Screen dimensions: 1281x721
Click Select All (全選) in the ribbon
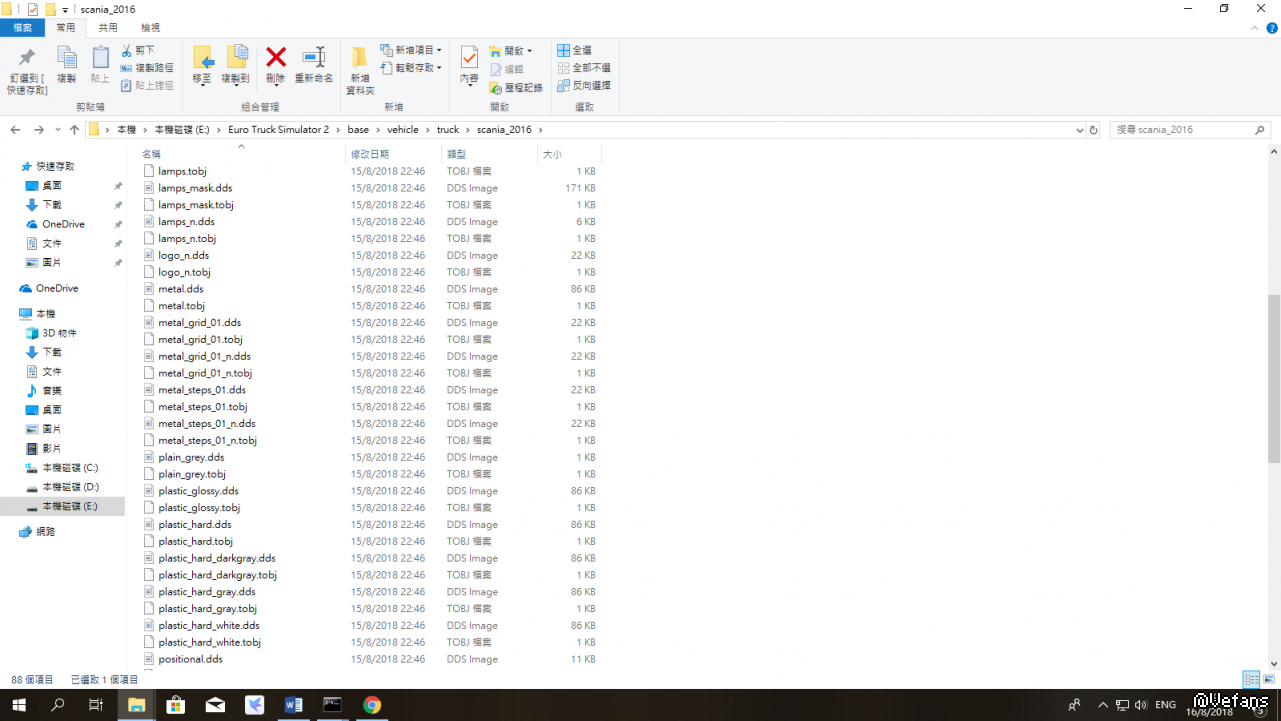click(x=575, y=50)
